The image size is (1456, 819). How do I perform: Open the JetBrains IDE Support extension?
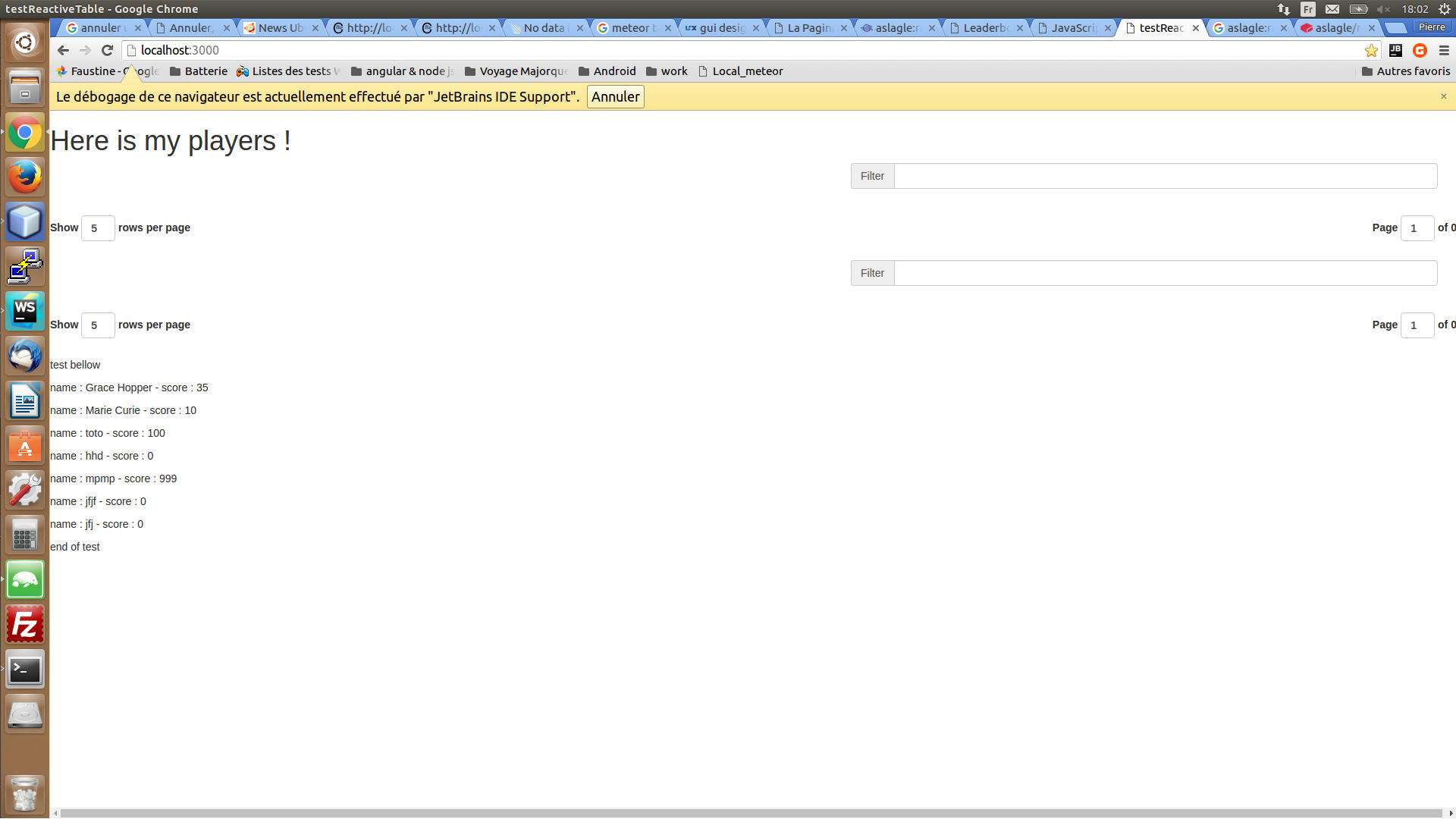tap(1395, 50)
